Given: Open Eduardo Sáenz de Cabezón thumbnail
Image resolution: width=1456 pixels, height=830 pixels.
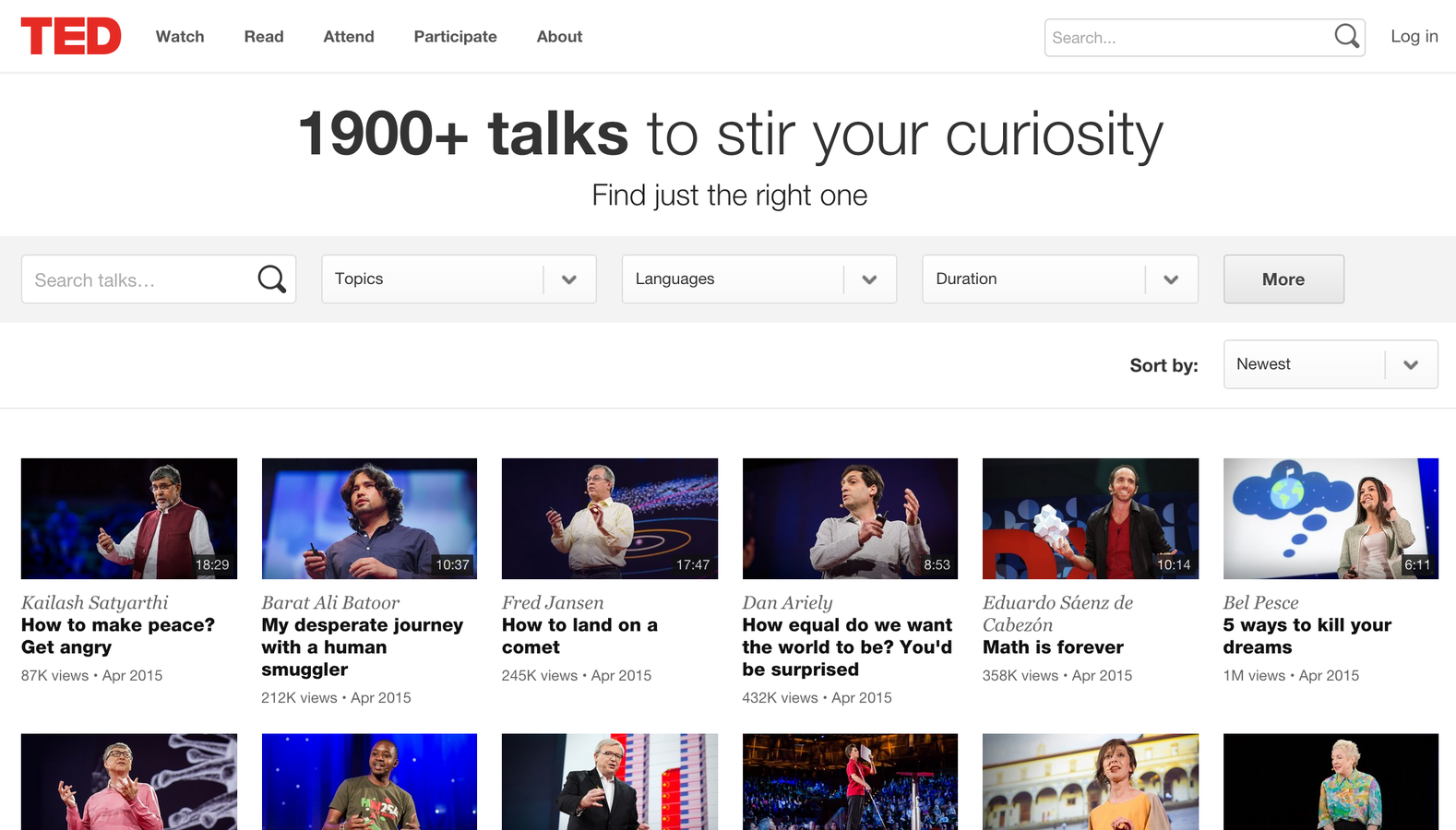Looking at the screenshot, I should (1091, 518).
